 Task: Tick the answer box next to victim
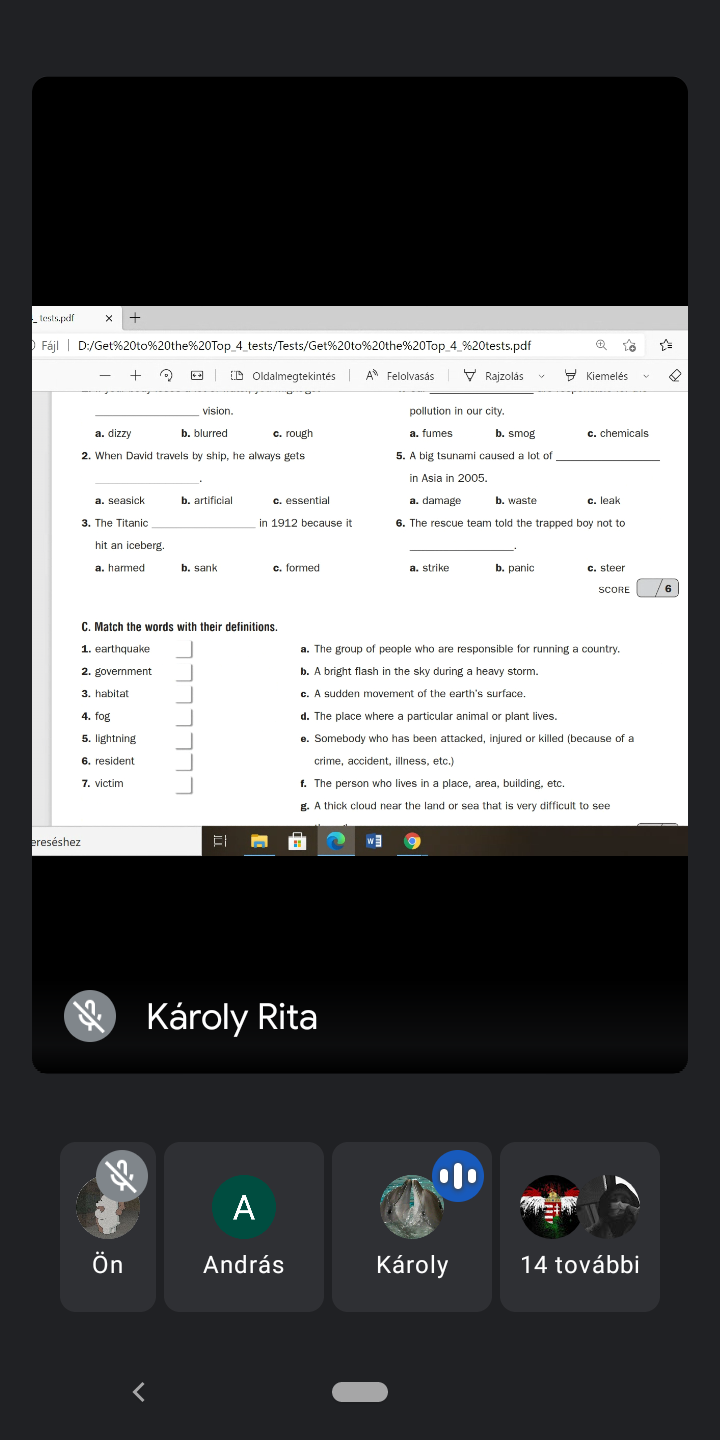(x=184, y=784)
